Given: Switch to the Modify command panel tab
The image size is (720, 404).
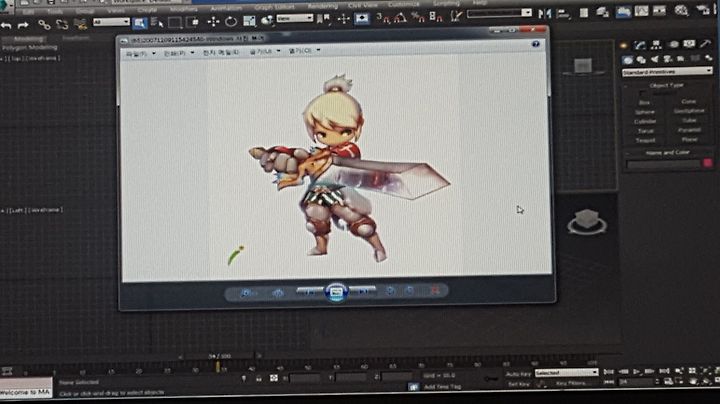Looking at the screenshot, I should click(x=640, y=45).
